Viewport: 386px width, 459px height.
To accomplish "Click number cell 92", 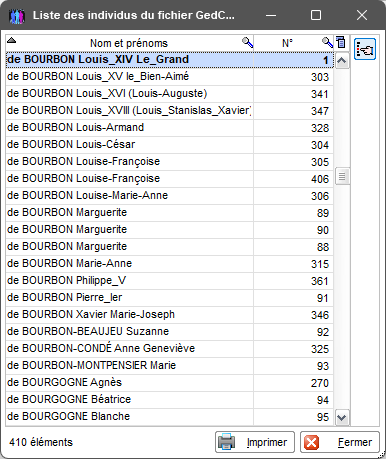I will pyautogui.click(x=294, y=332).
